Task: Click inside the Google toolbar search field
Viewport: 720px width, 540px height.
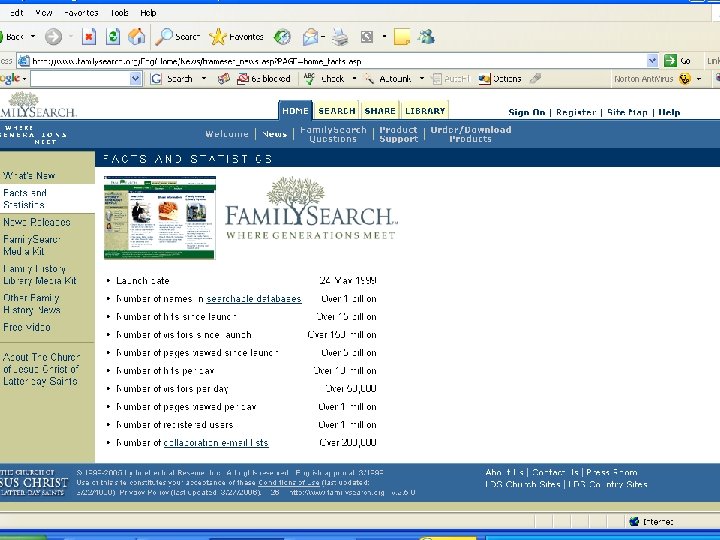Action: [80, 79]
